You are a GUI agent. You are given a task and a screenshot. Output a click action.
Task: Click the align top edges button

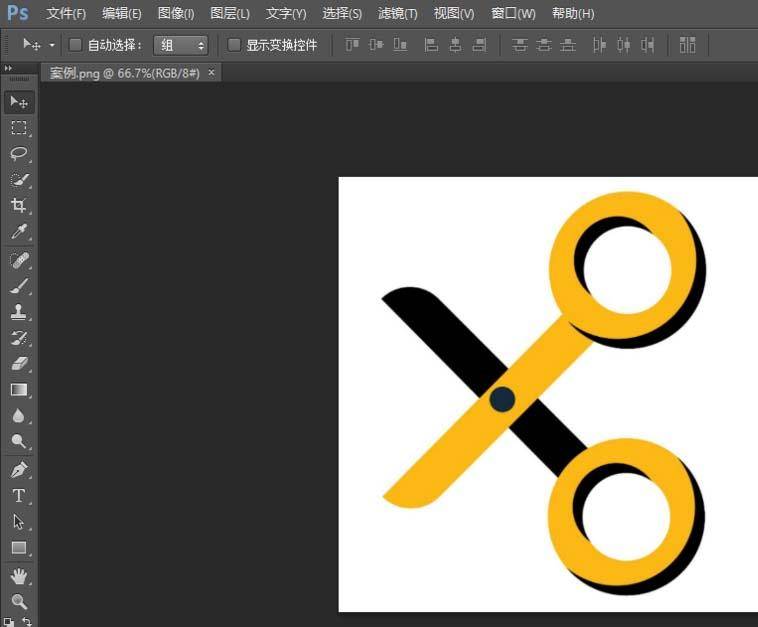pos(352,45)
